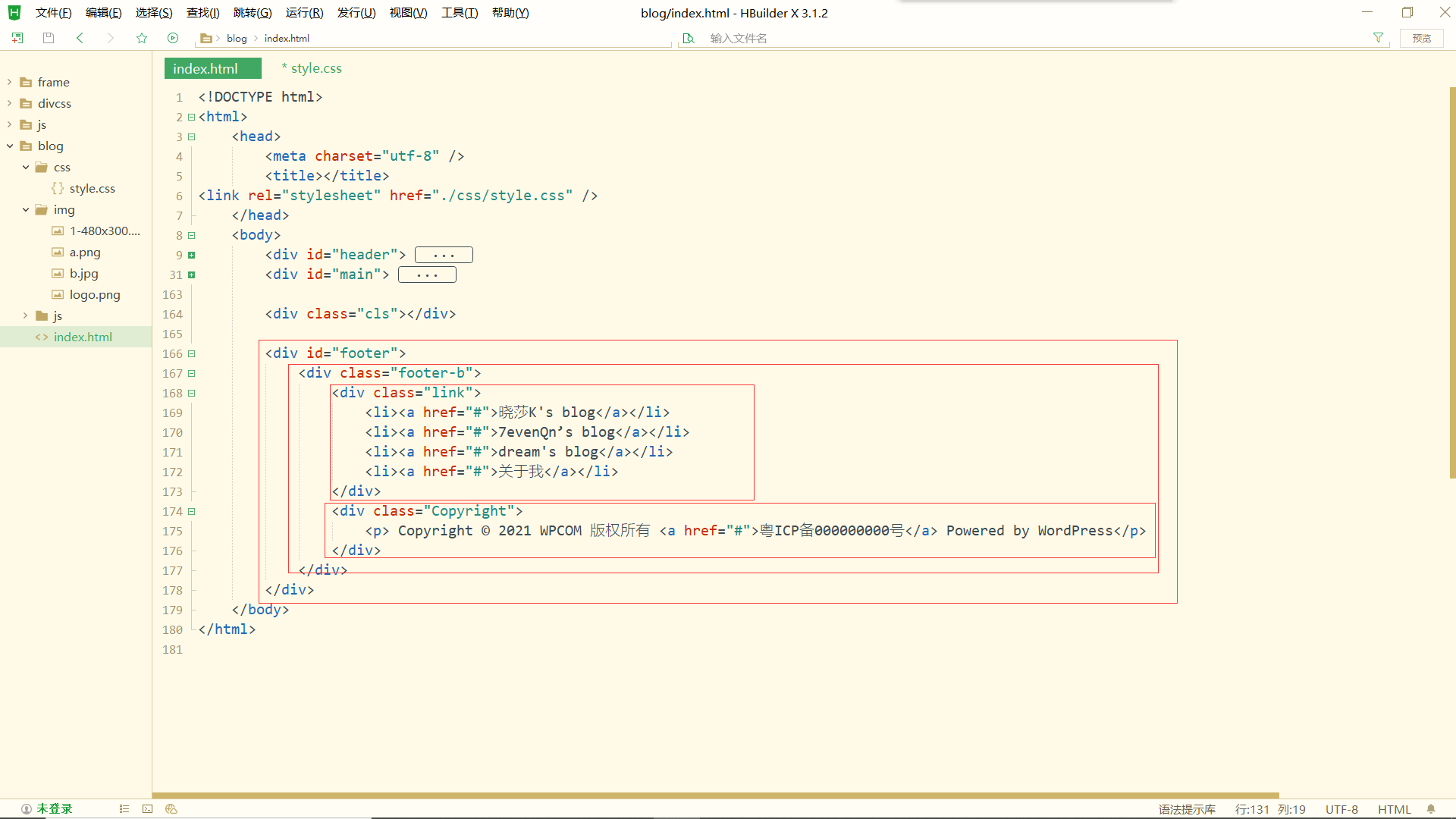The width and height of the screenshot is (1456, 819).
Task: Click the bookmark star icon
Action: point(142,38)
